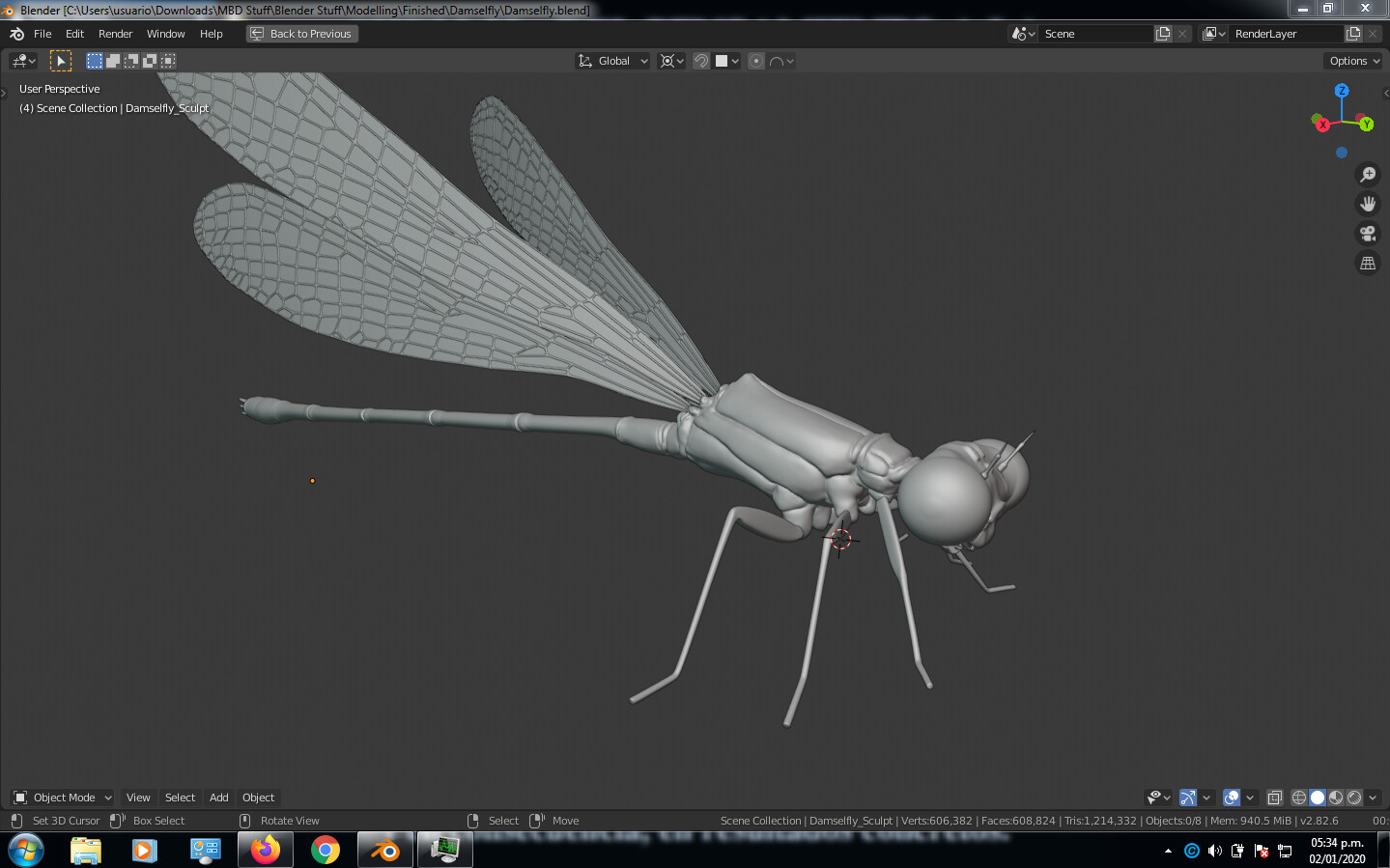
Task: Toggle viewport overlays display
Action: tap(1232, 798)
